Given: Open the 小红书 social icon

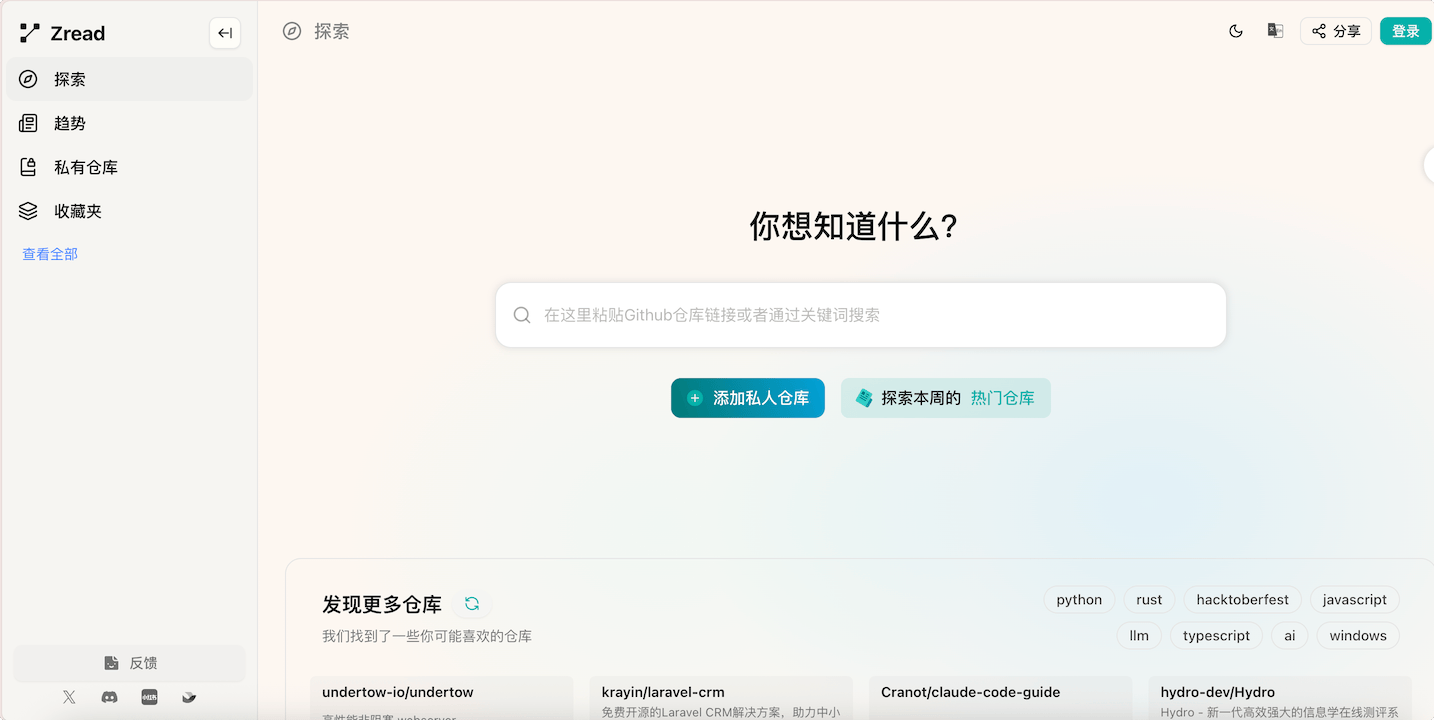Looking at the screenshot, I should pyautogui.click(x=149, y=697).
